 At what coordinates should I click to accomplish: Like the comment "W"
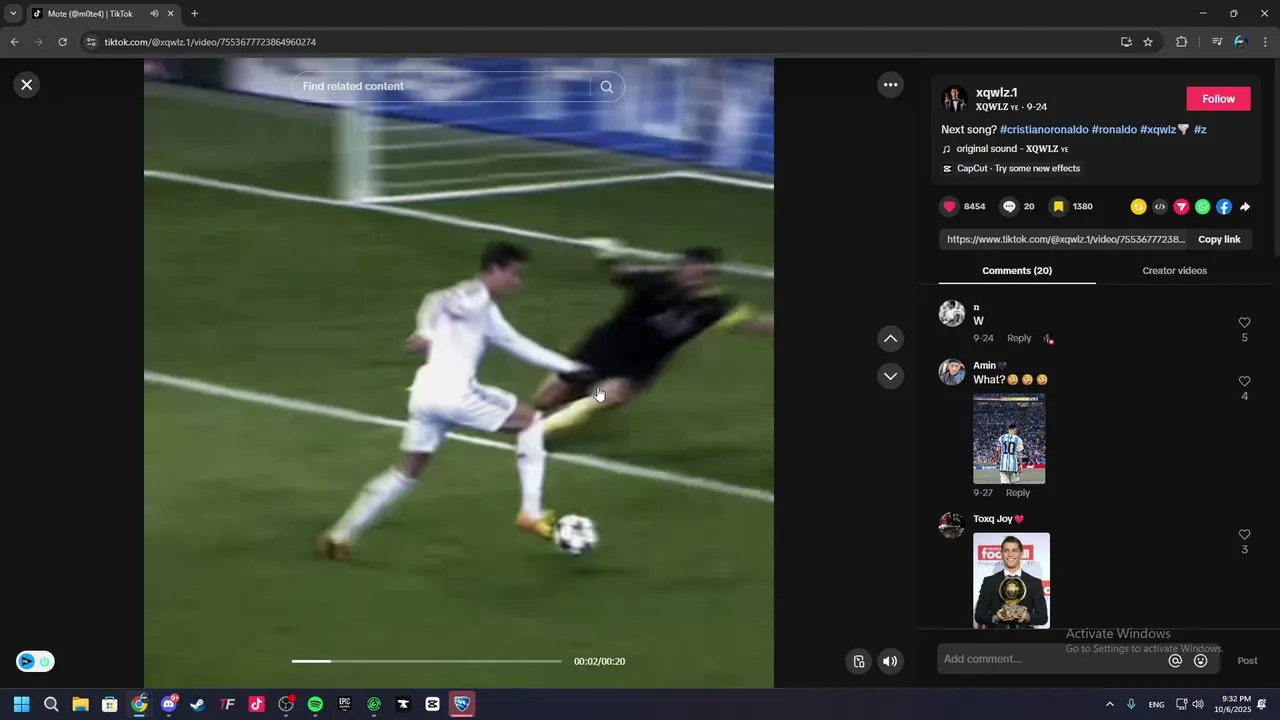pyautogui.click(x=1244, y=323)
